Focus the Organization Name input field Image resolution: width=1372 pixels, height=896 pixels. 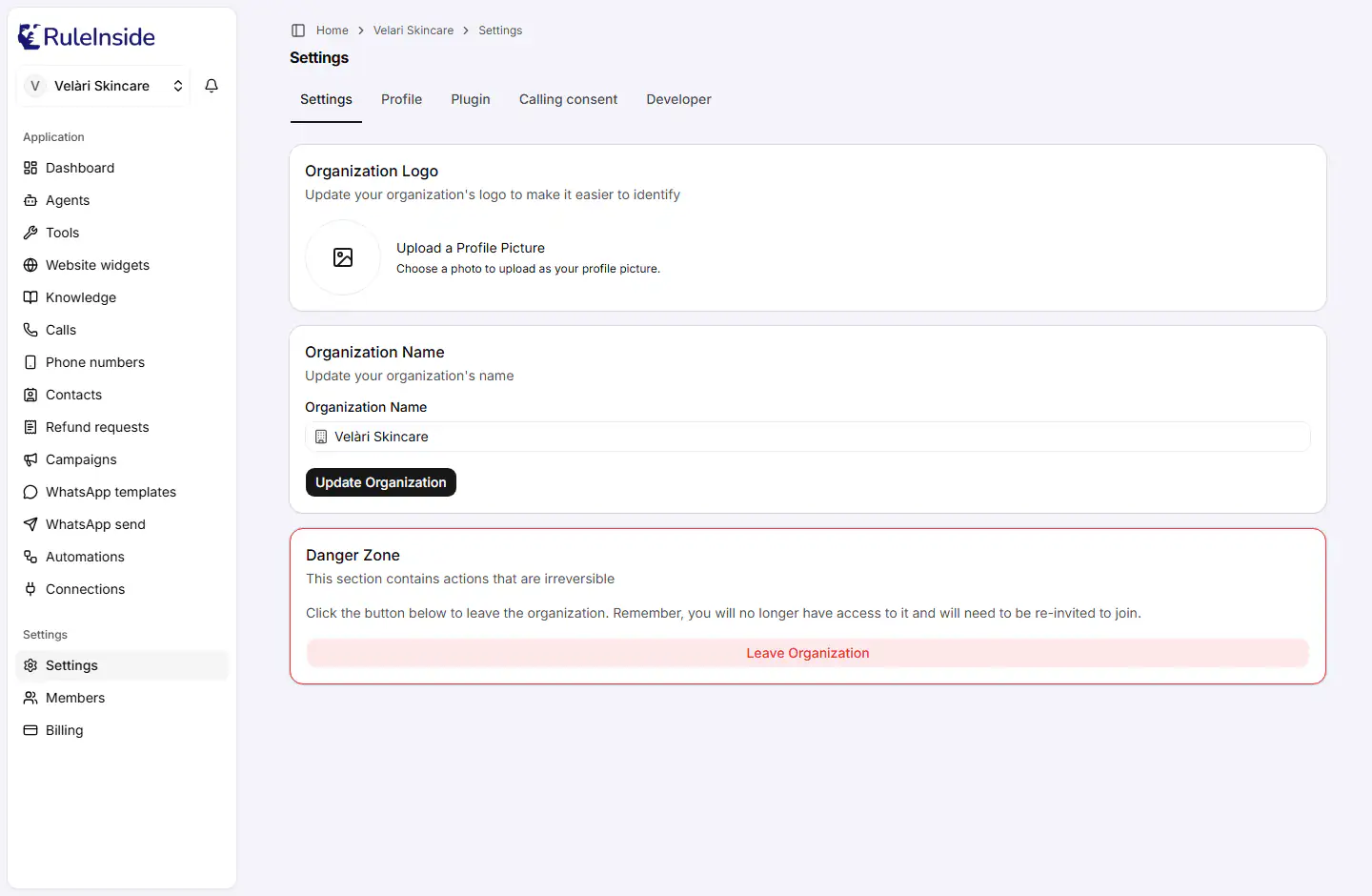point(808,437)
